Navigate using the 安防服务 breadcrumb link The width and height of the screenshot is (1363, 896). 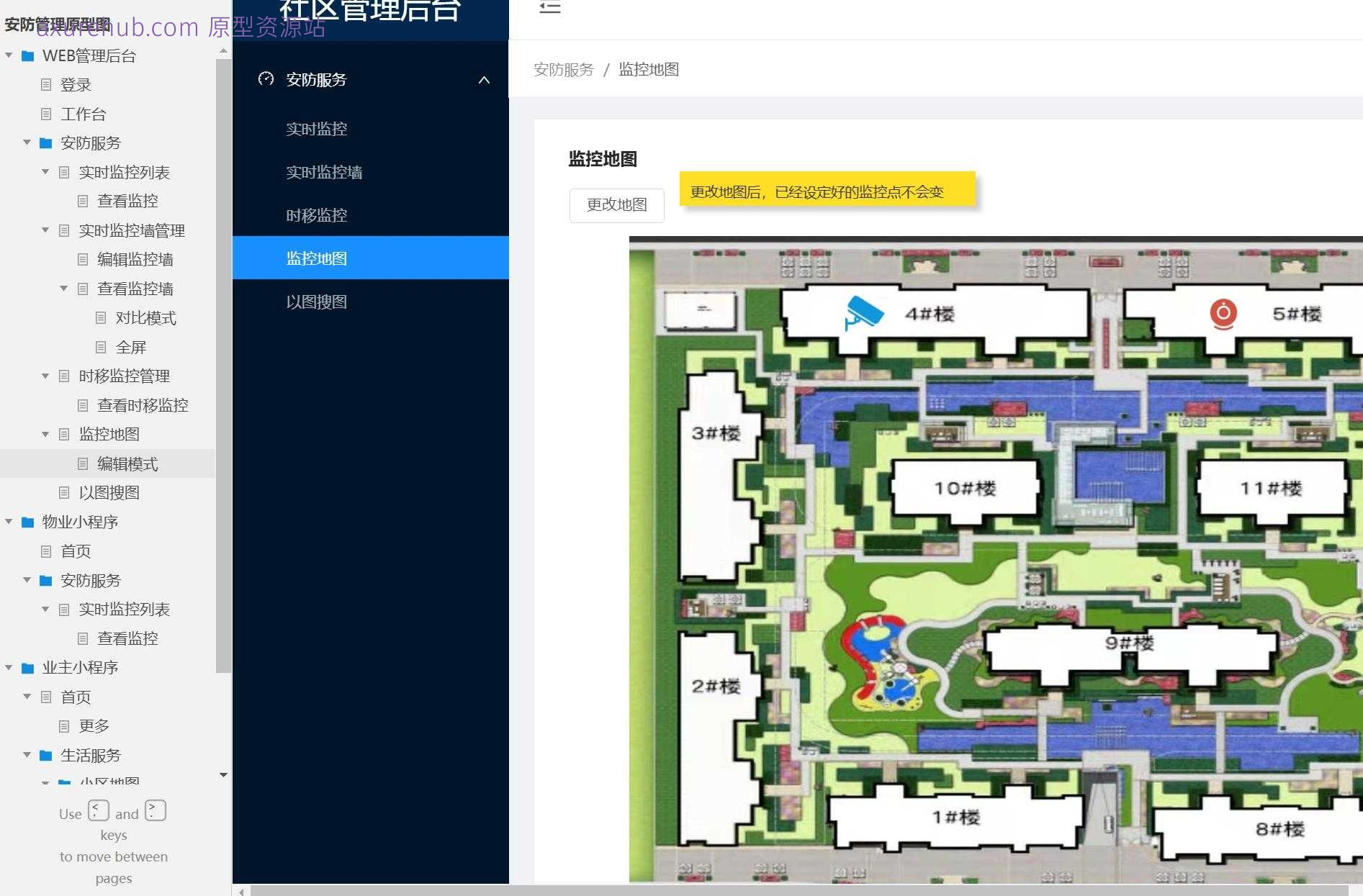click(563, 69)
